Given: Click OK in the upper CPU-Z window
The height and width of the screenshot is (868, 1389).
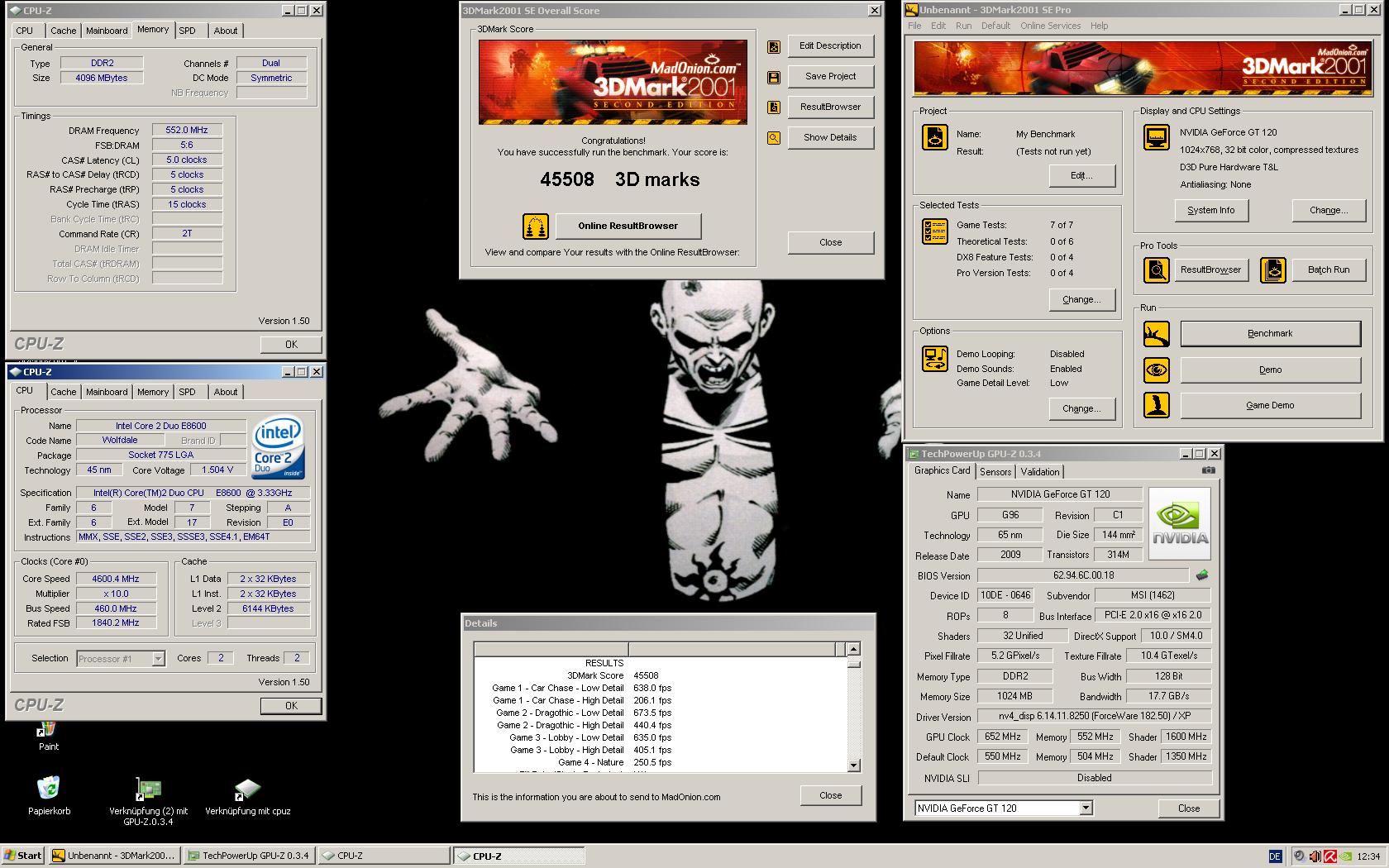Looking at the screenshot, I should point(291,344).
